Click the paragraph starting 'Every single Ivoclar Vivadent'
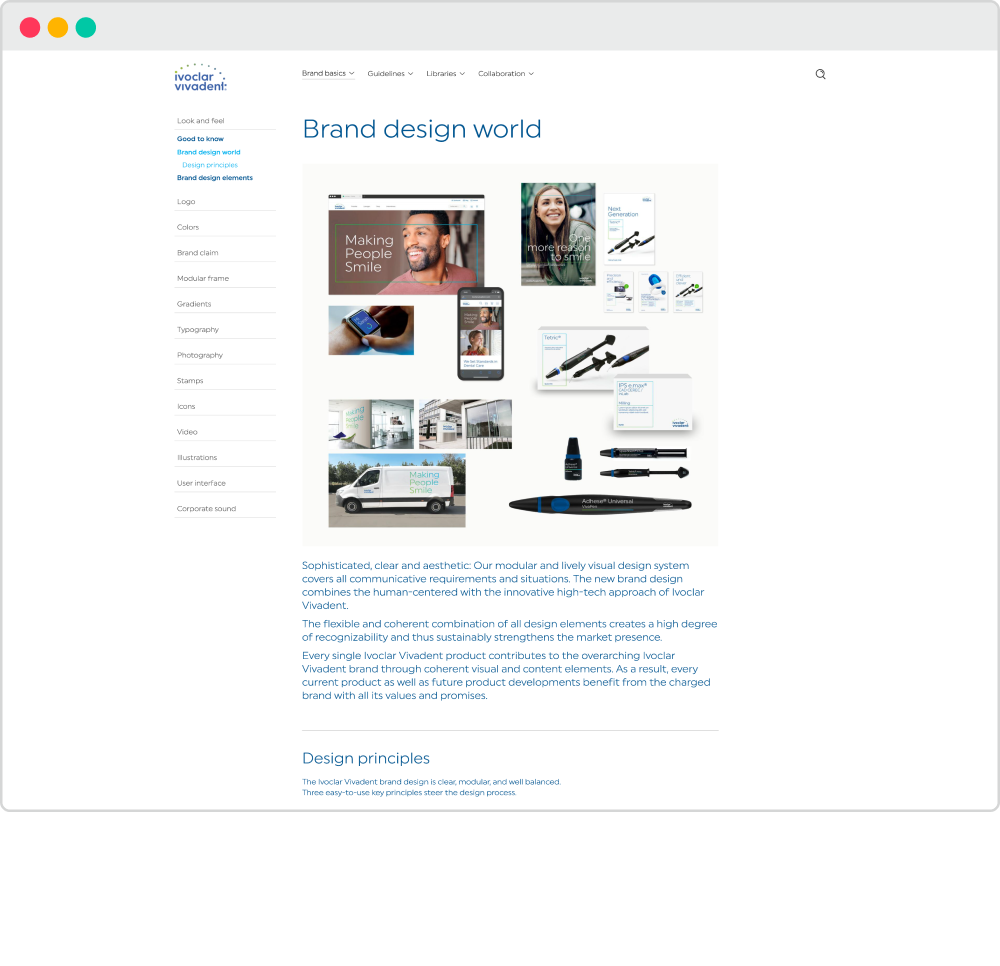Screen dimensions: 1000x966 506,675
